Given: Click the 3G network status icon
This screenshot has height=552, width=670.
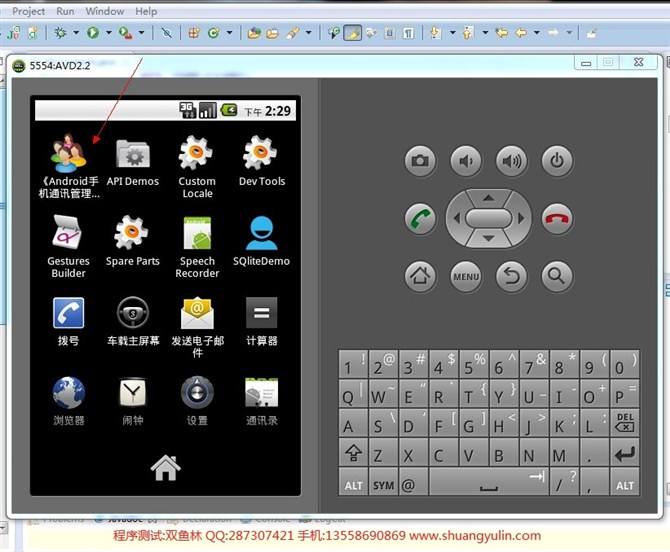Looking at the screenshot, I should (x=187, y=110).
